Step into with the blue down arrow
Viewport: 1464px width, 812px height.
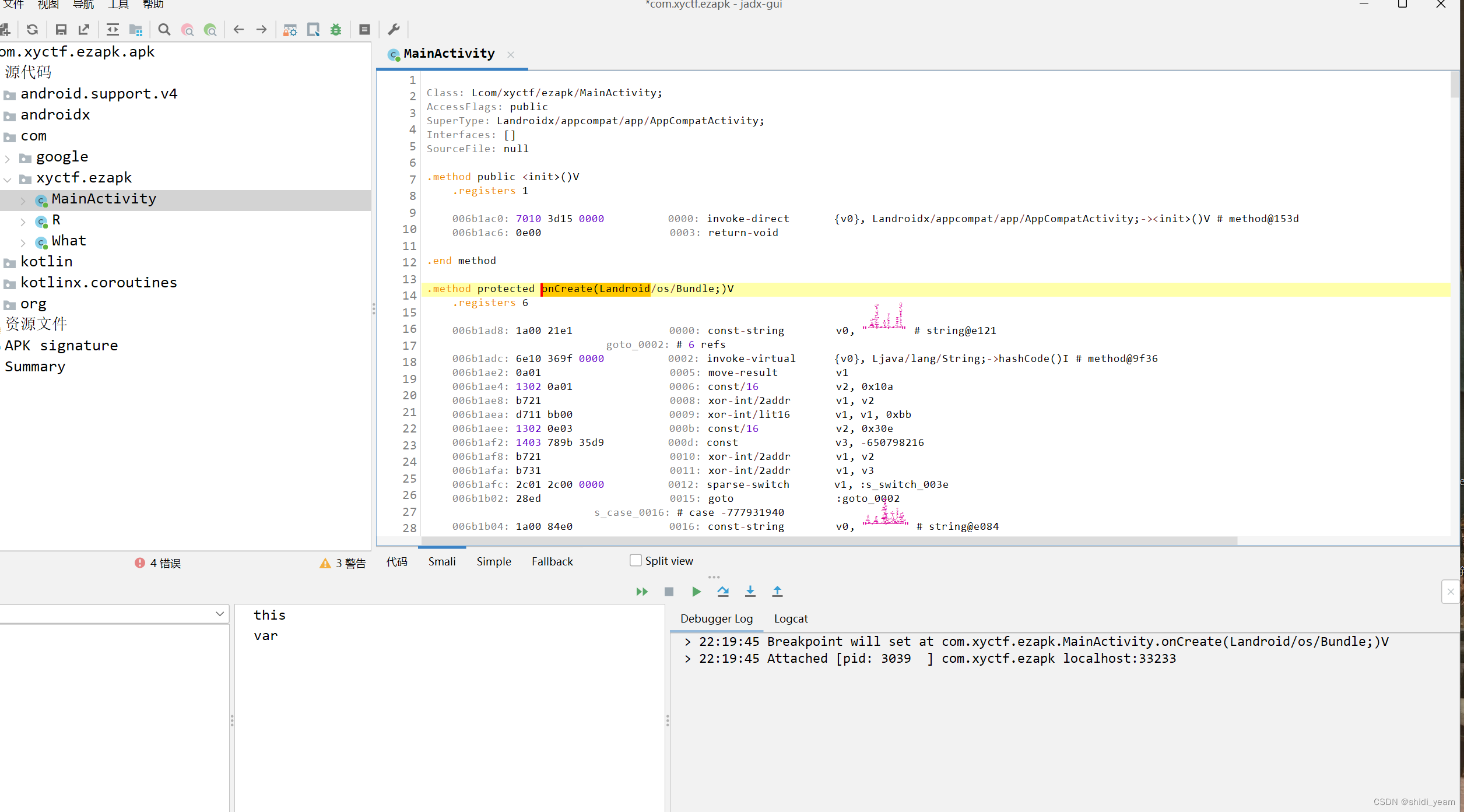(750, 591)
